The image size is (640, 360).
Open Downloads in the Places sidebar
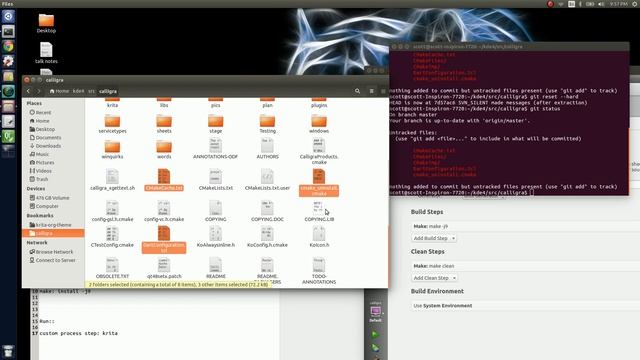click(45, 146)
